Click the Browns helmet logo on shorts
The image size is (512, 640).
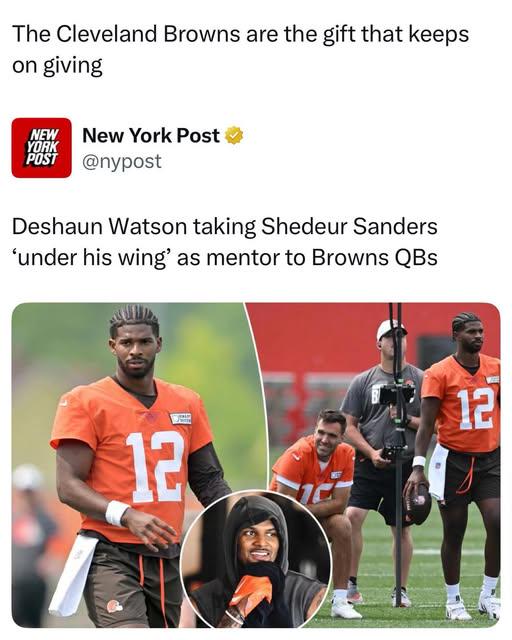click(114, 606)
